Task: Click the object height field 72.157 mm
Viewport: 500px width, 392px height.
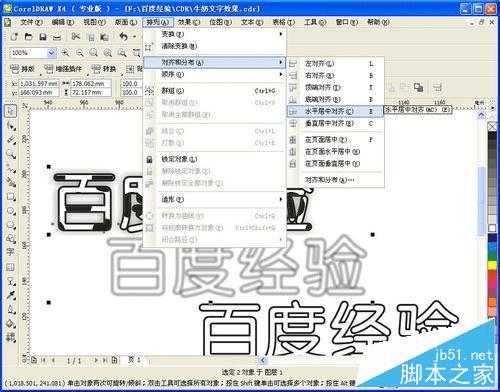Action: 91,92
